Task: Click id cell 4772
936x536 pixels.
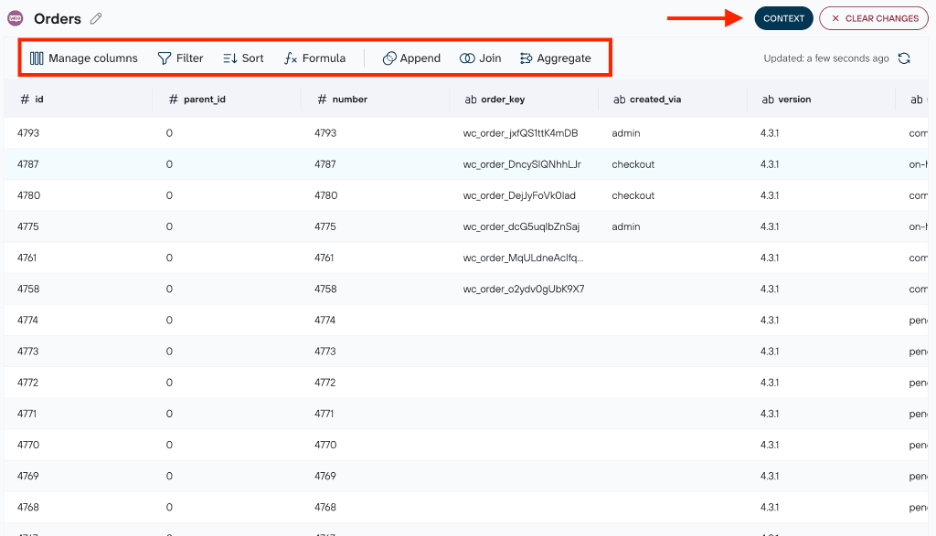Action: click(27, 382)
